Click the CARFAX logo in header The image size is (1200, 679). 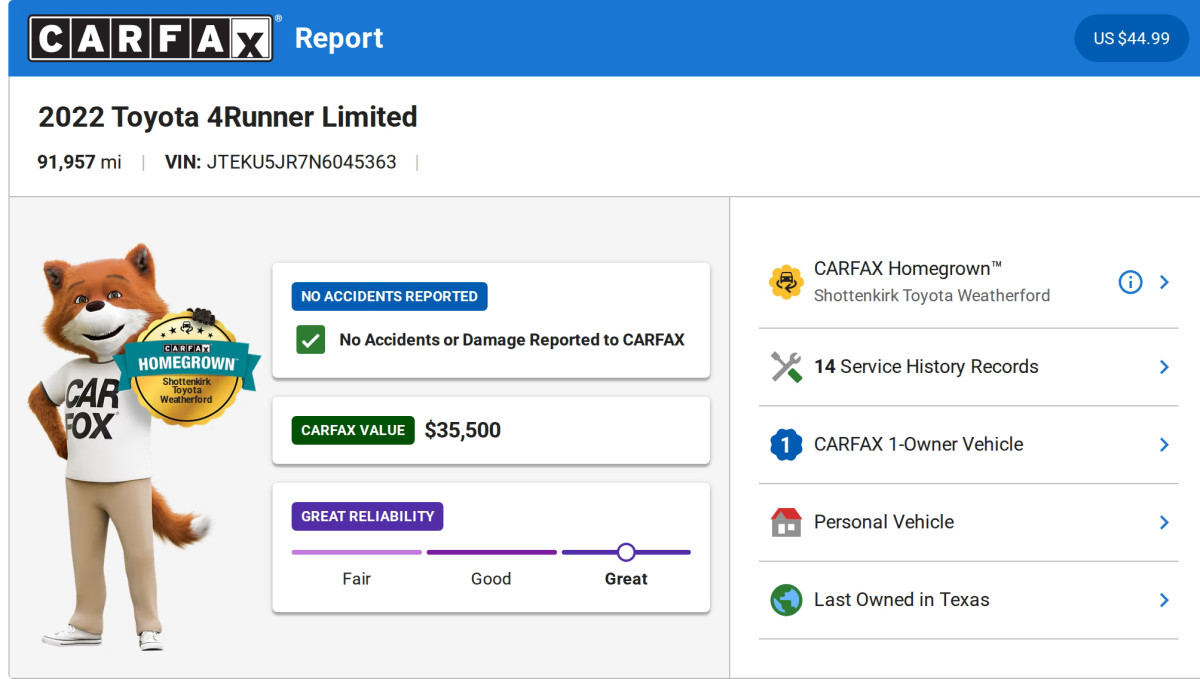pyautogui.click(x=151, y=38)
